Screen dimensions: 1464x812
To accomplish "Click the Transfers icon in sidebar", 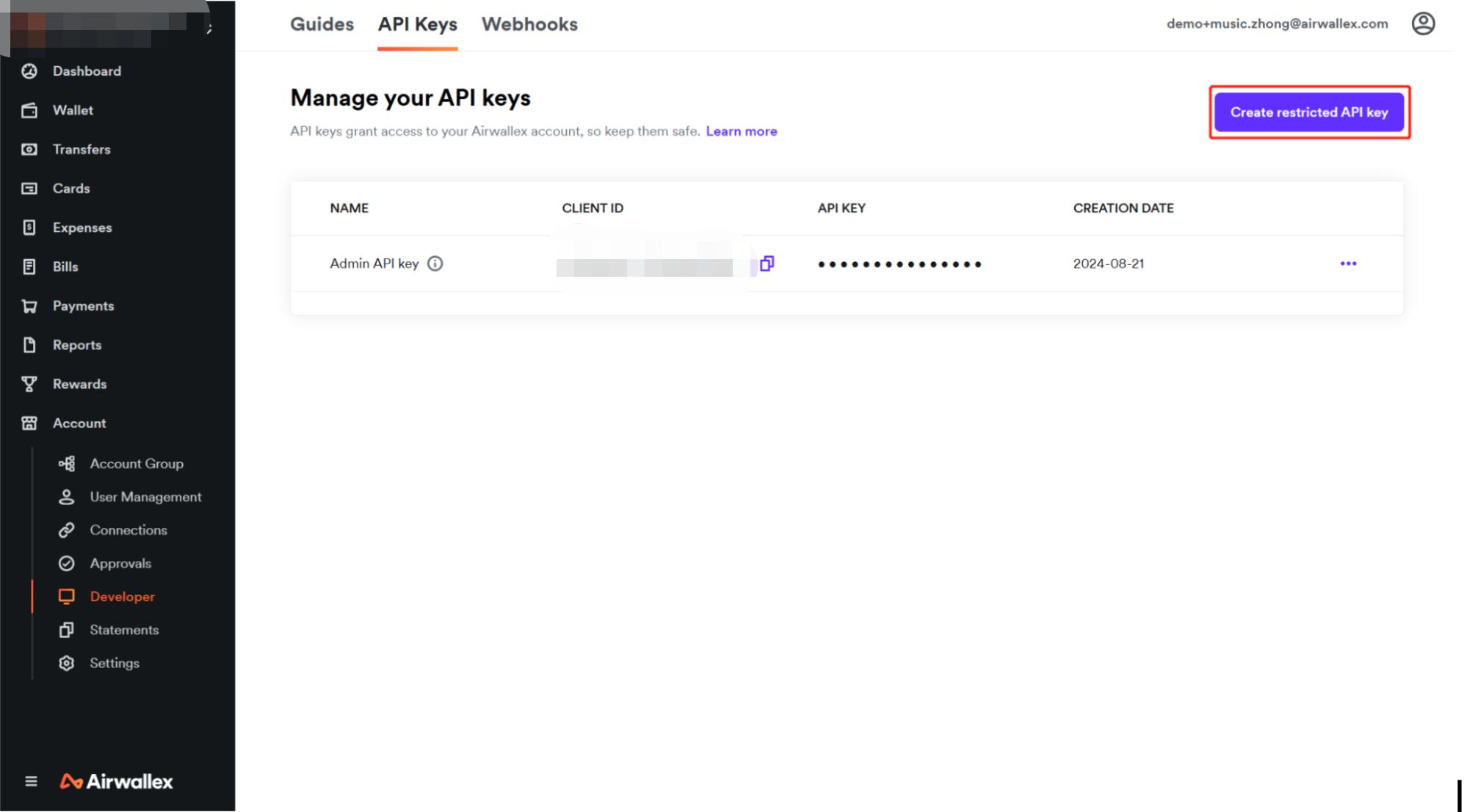I will 29,149.
